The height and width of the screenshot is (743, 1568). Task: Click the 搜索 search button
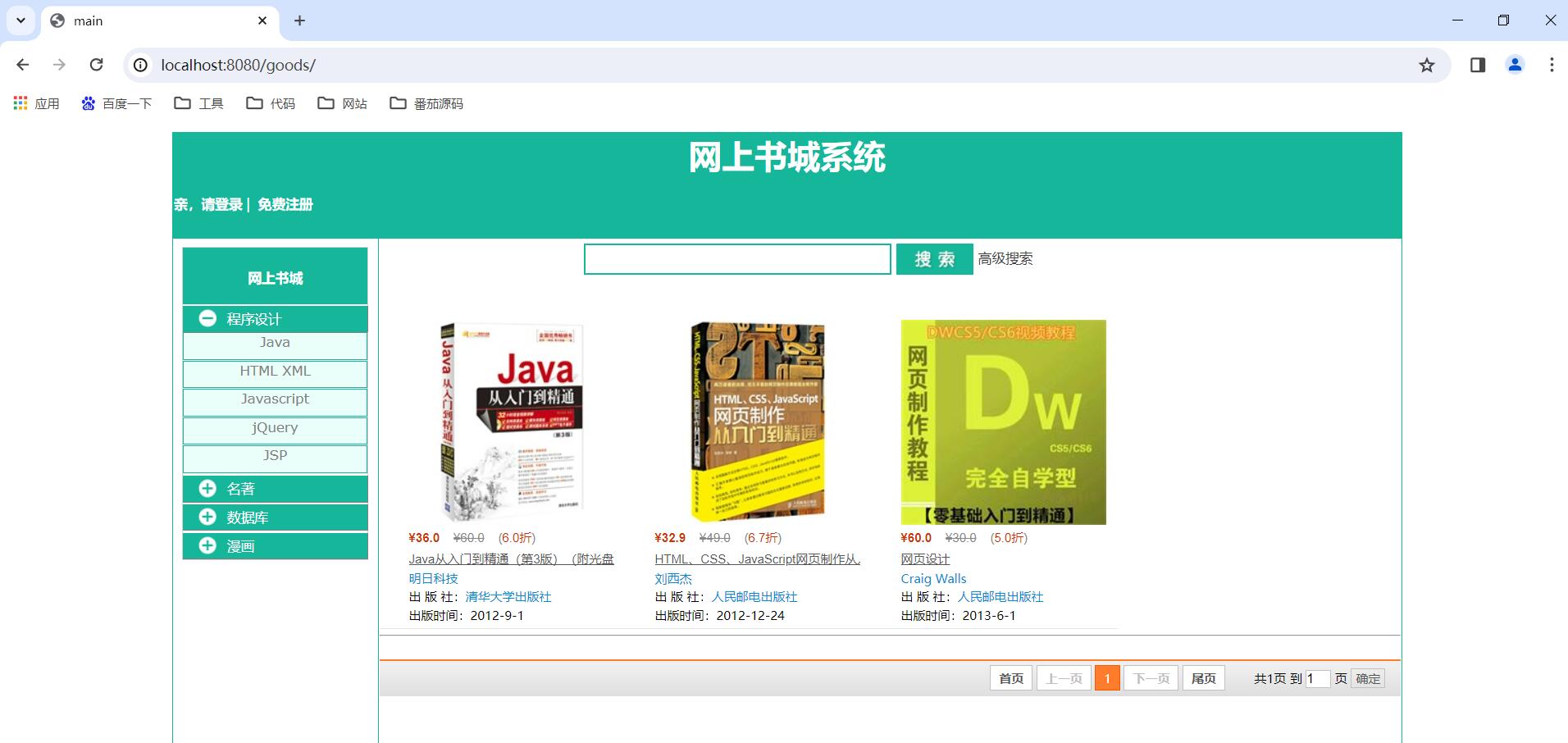(934, 259)
